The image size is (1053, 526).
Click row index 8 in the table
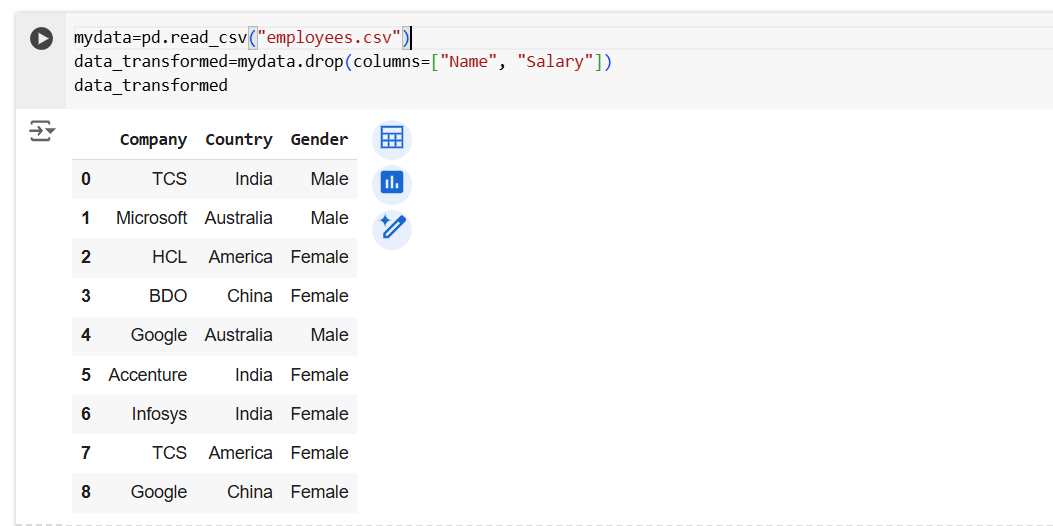click(86, 492)
